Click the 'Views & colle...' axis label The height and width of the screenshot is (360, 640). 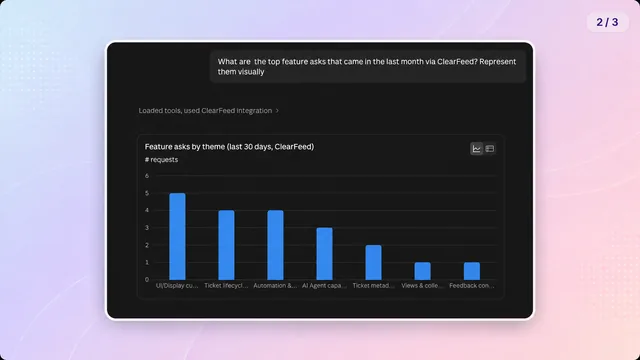422,286
